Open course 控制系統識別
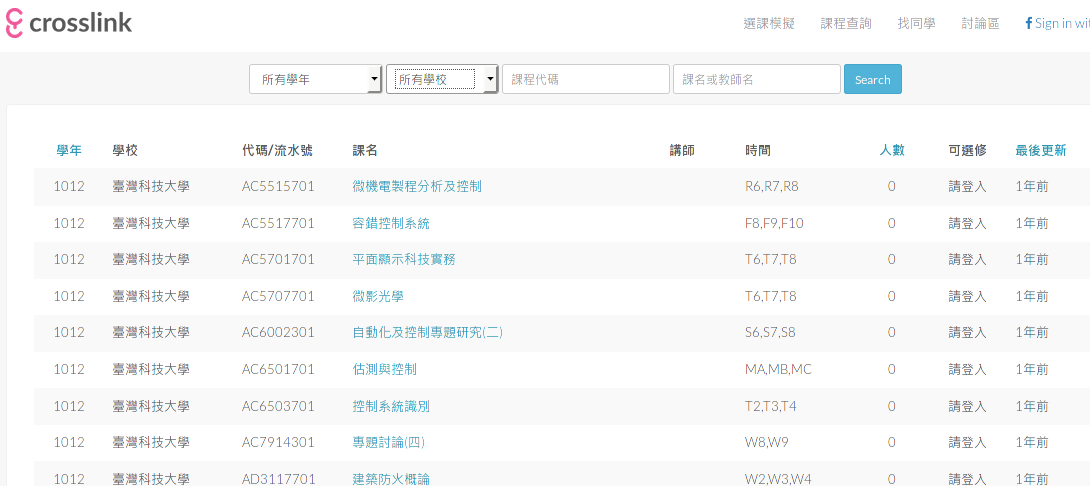 (391, 406)
